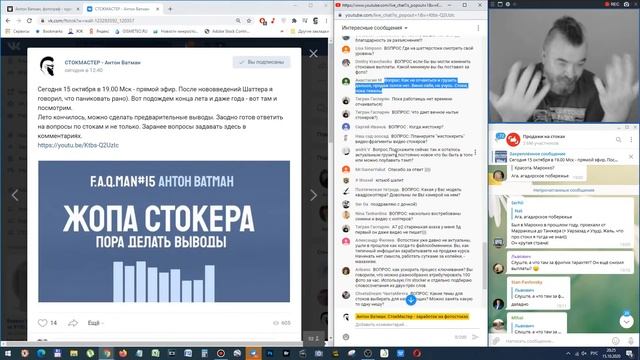Open the 'Интересные сообщения' chat filter dropdown
The width and height of the screenshot is (640, 360).
click(x=374, y=28)
